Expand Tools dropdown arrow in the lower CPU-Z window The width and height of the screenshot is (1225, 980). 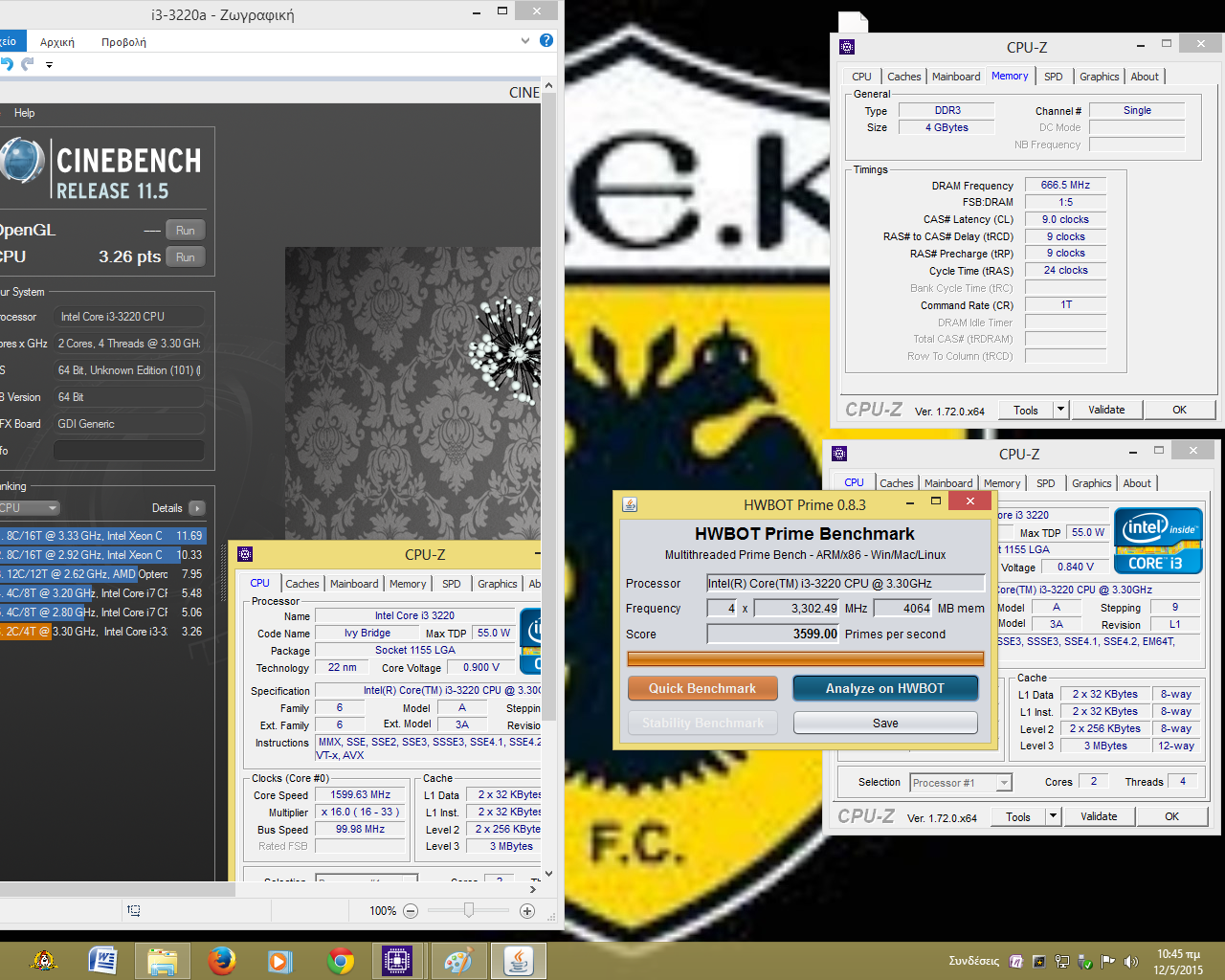[1053, 816]
